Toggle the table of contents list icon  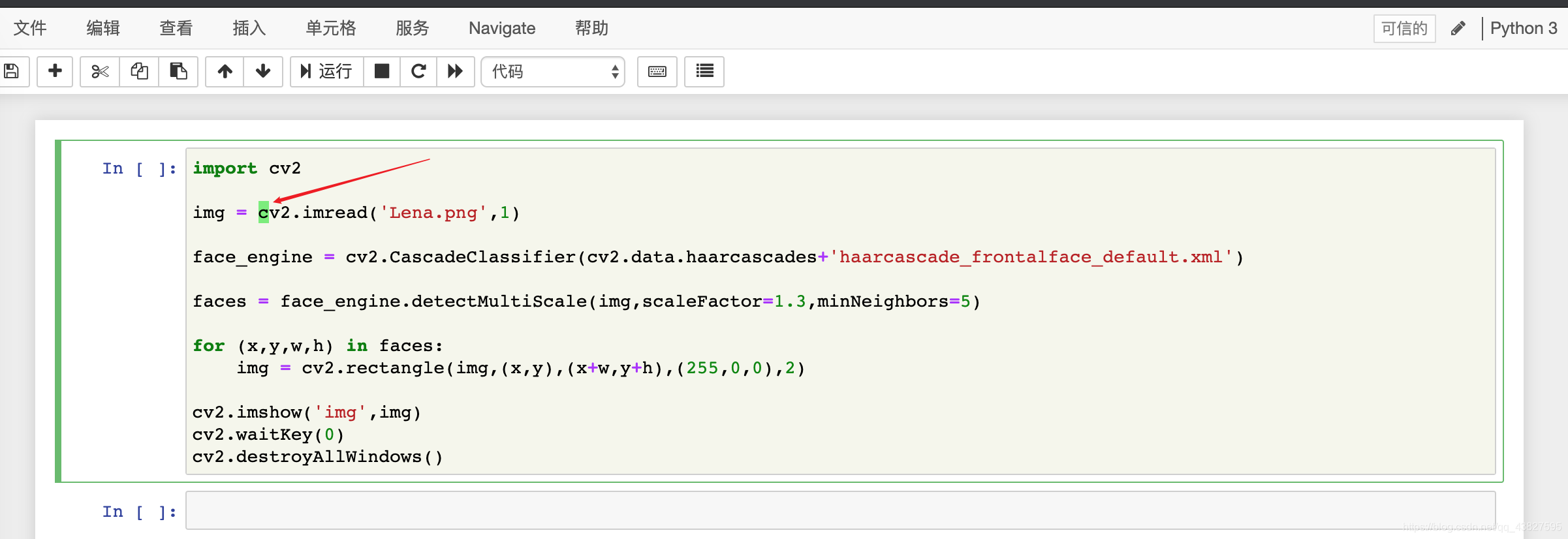click(x=704, y=71)
